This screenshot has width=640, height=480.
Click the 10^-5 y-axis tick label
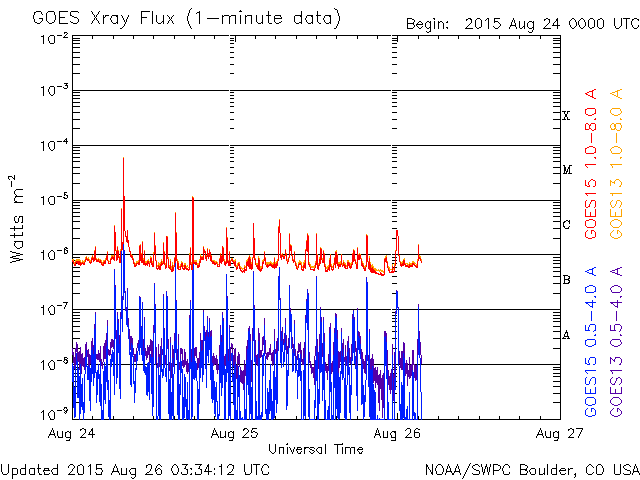click(x=54, y=200)
